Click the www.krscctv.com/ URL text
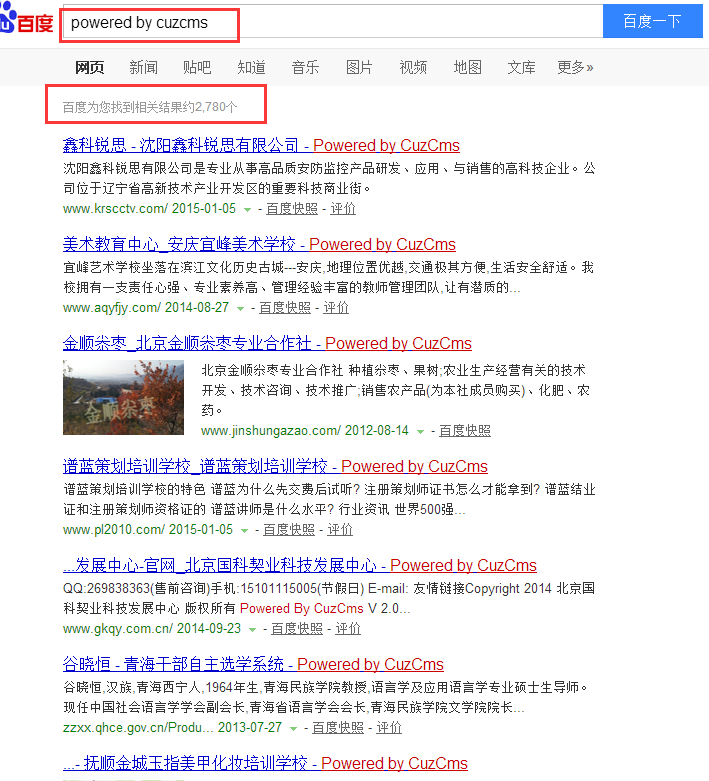This screenshot has width=709, height=781. click(x=116, y=209)
